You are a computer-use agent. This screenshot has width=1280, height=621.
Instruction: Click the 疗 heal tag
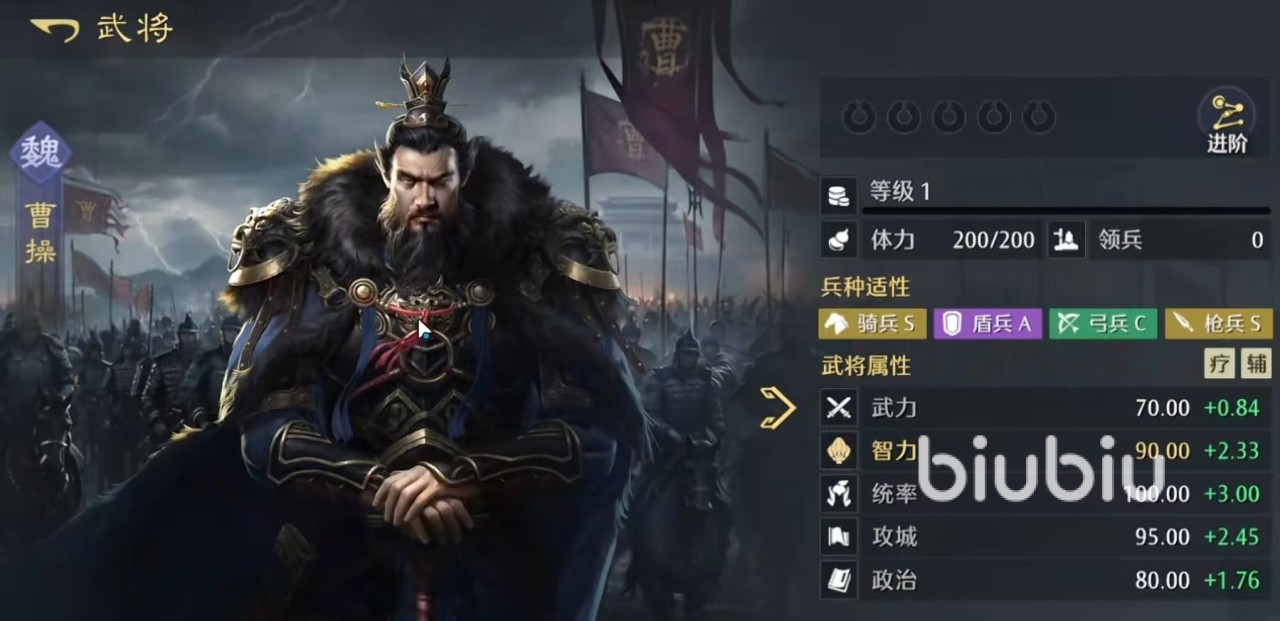coord(1219,364)
